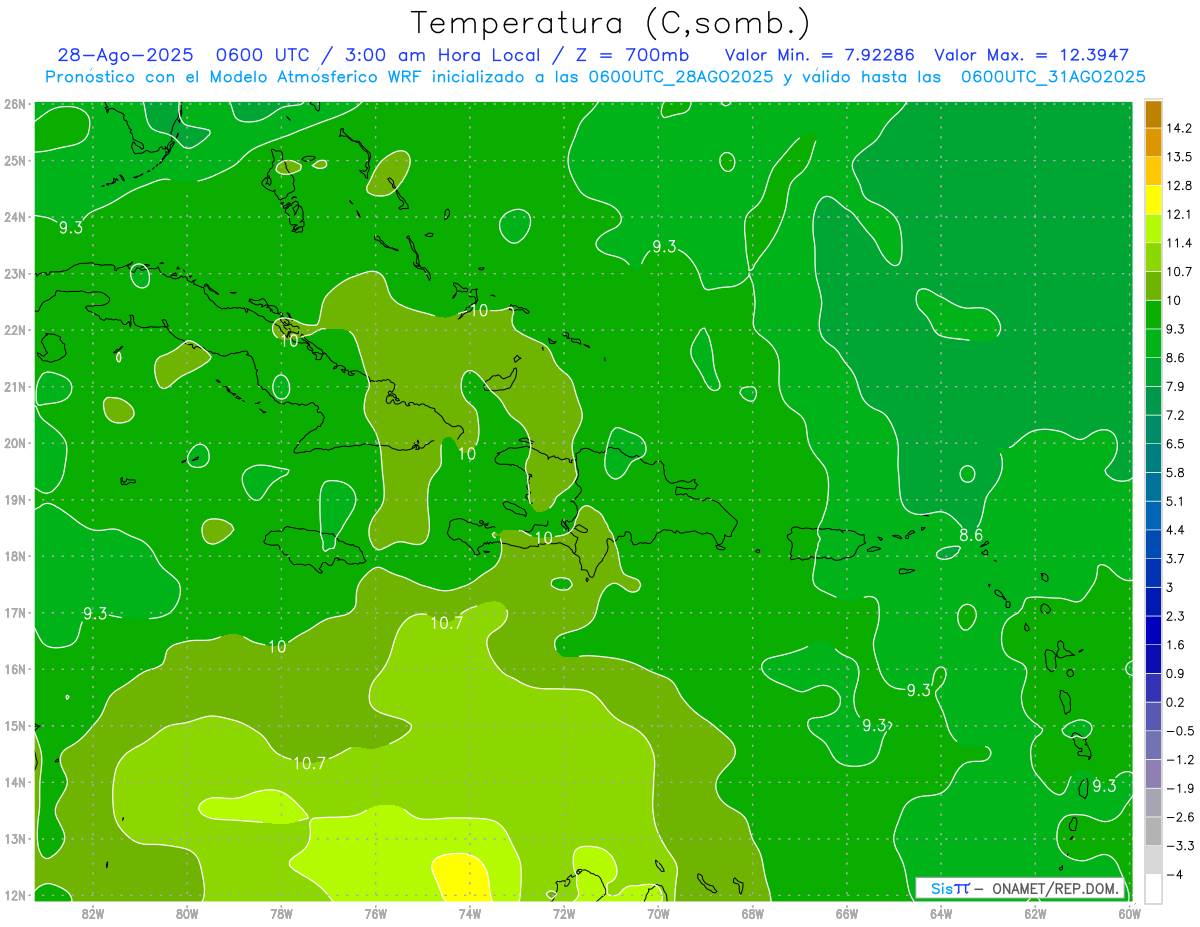Click the colorbar's "3.7" label

click(1176, 558)
